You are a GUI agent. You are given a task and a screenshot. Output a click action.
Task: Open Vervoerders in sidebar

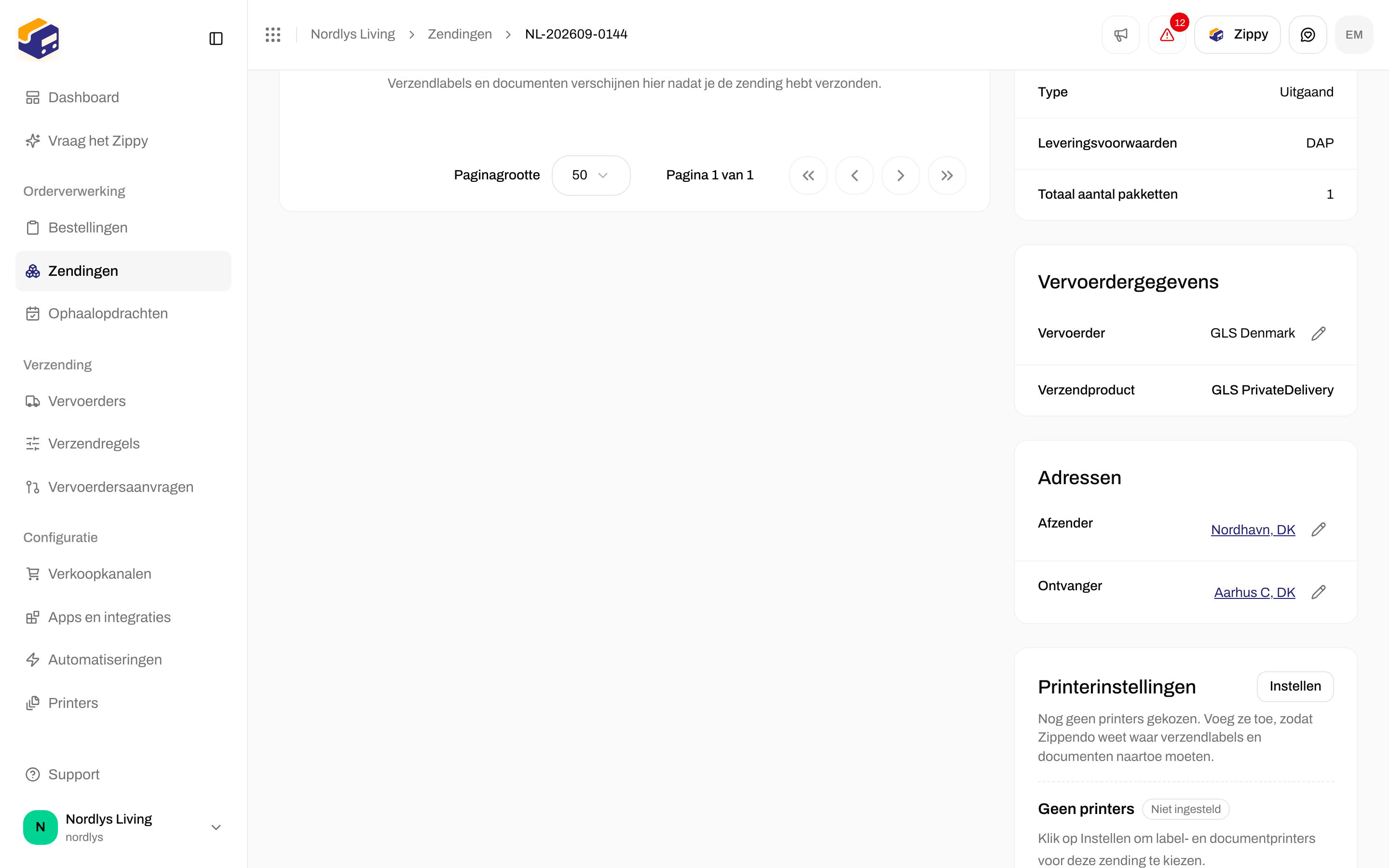tap(123, 401)
